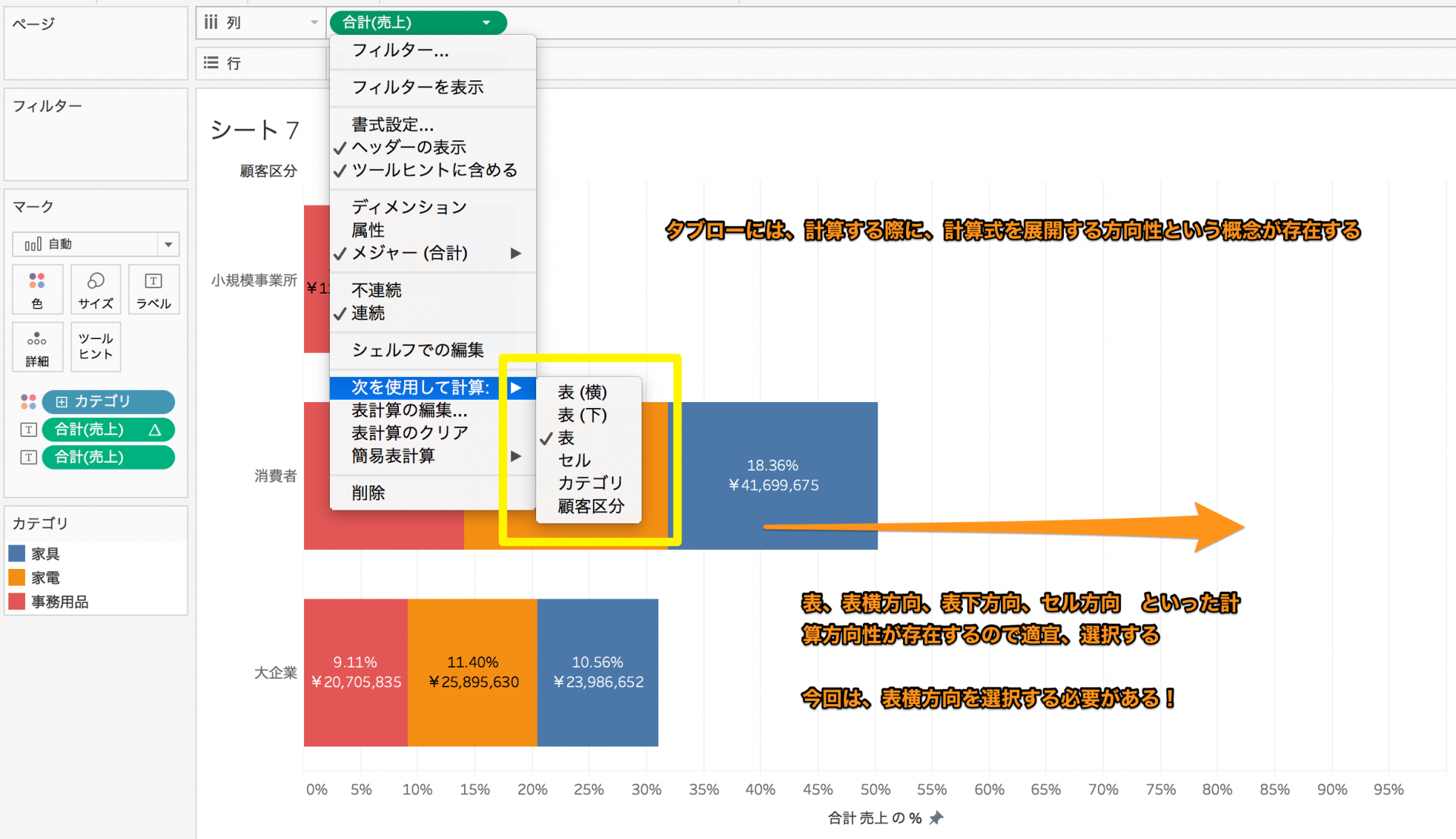Viewport: 1456px width, 839px height.
Task: Click the orange 11.40% bar segment for 大企業
Action: pos(472,673)
